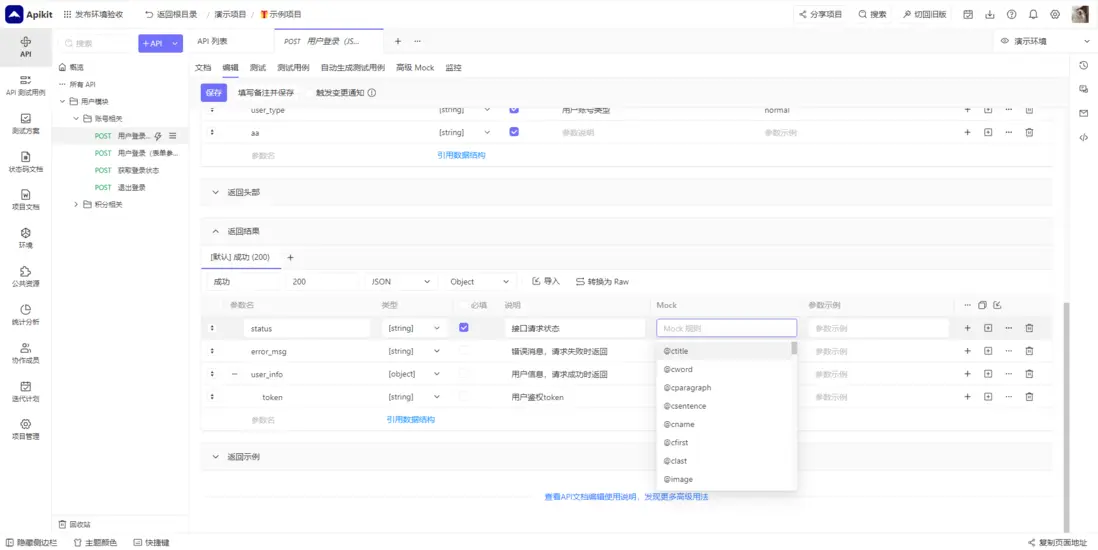1098x550 pixels.
Task: Open 迭代计划 sidebar icon
Action: [x=25, y=391]
